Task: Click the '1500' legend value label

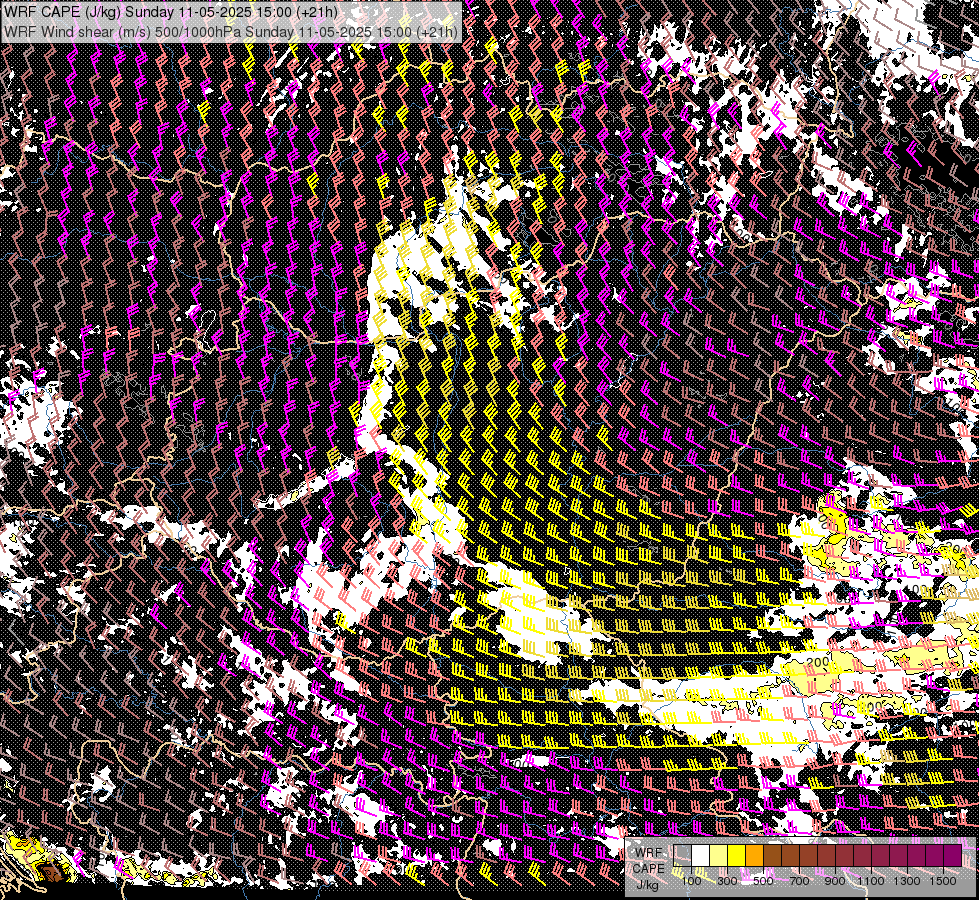Action: click(943, 881)
